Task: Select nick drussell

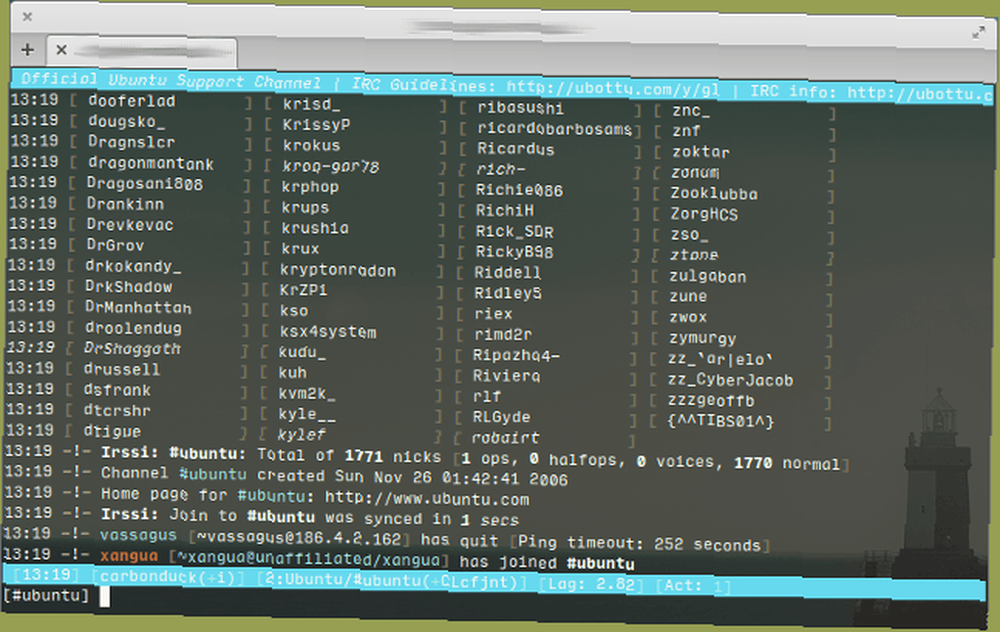Action: tap(122, 369)
